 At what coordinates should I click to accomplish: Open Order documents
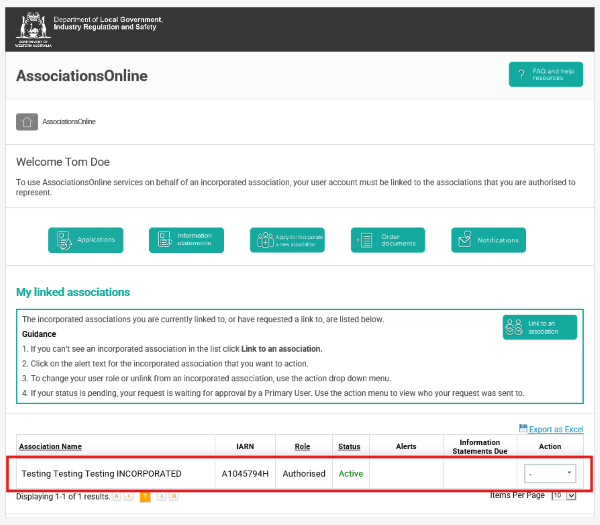point(388,240)
